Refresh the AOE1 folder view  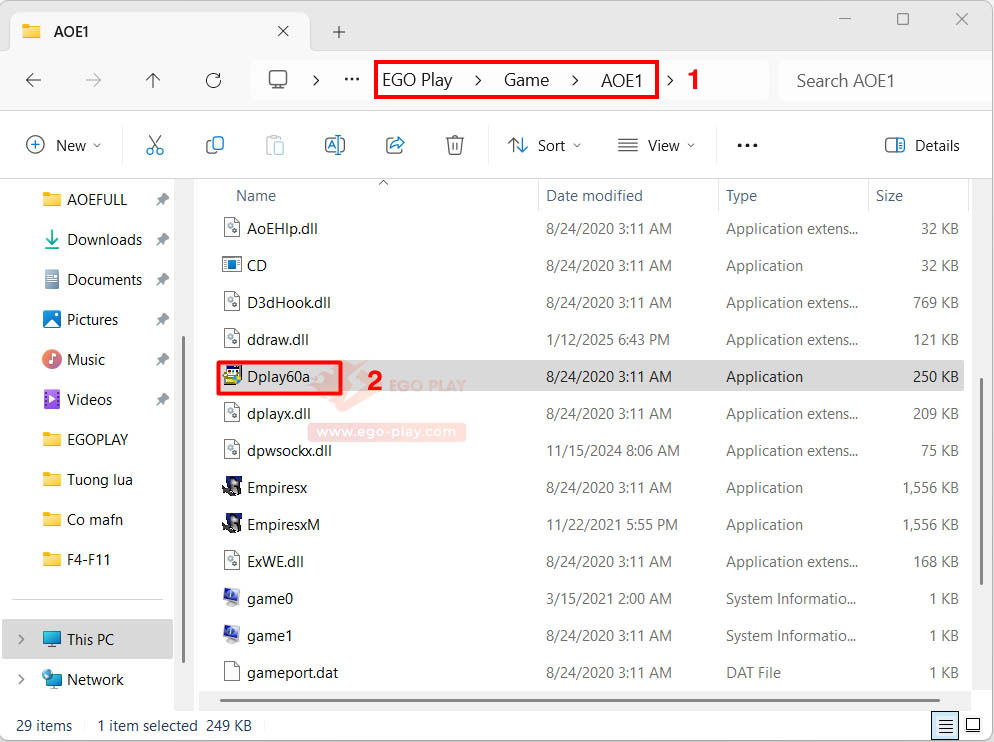(x=214, y=81)
